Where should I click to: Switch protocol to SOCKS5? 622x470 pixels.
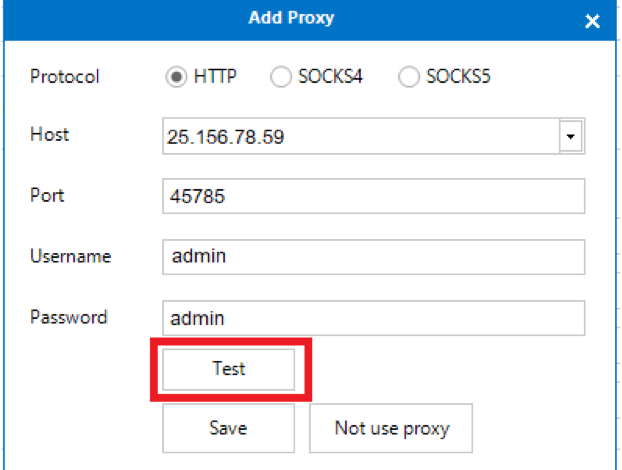point(409,77)
